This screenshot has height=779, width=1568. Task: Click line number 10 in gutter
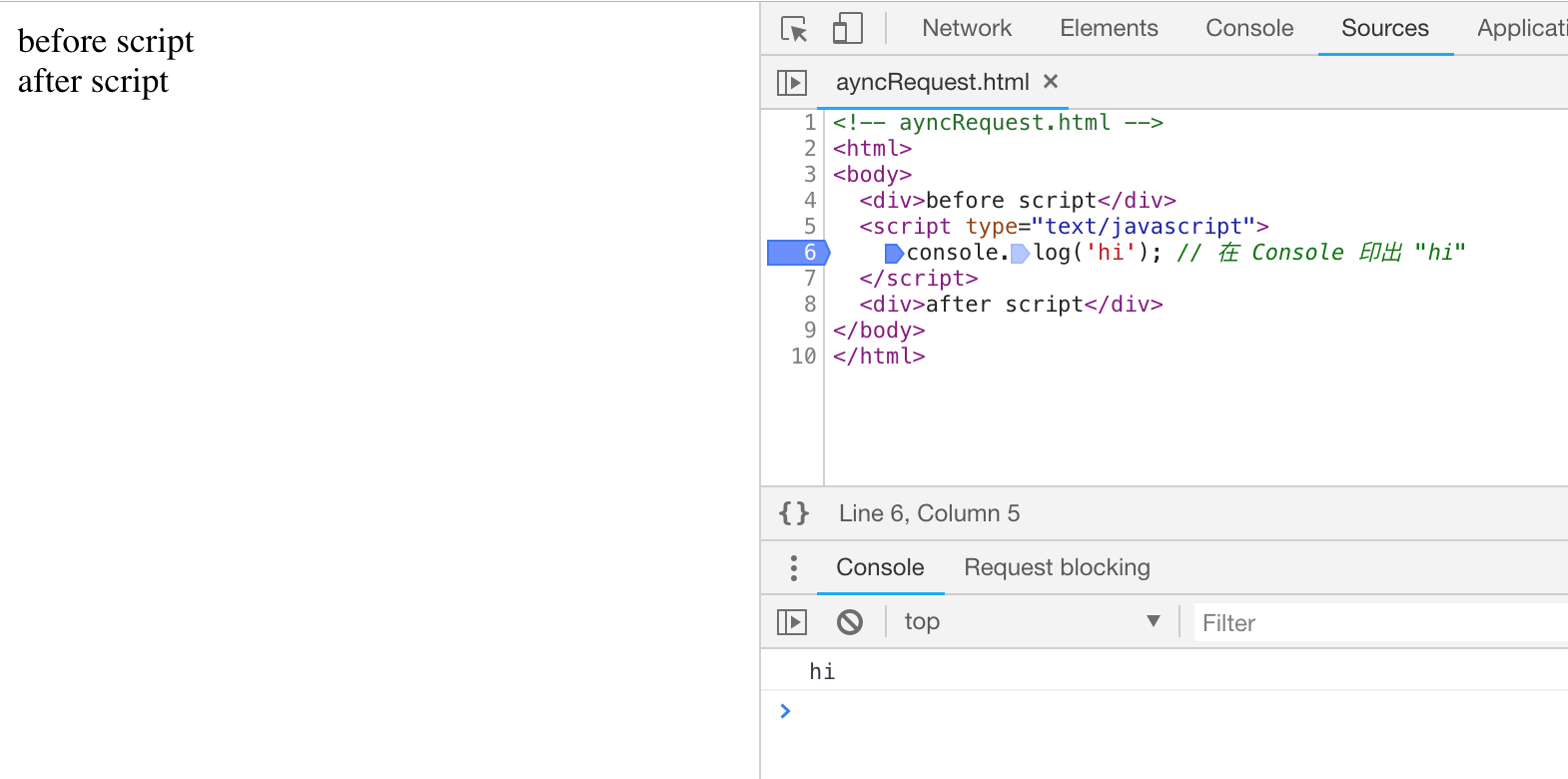804,357
